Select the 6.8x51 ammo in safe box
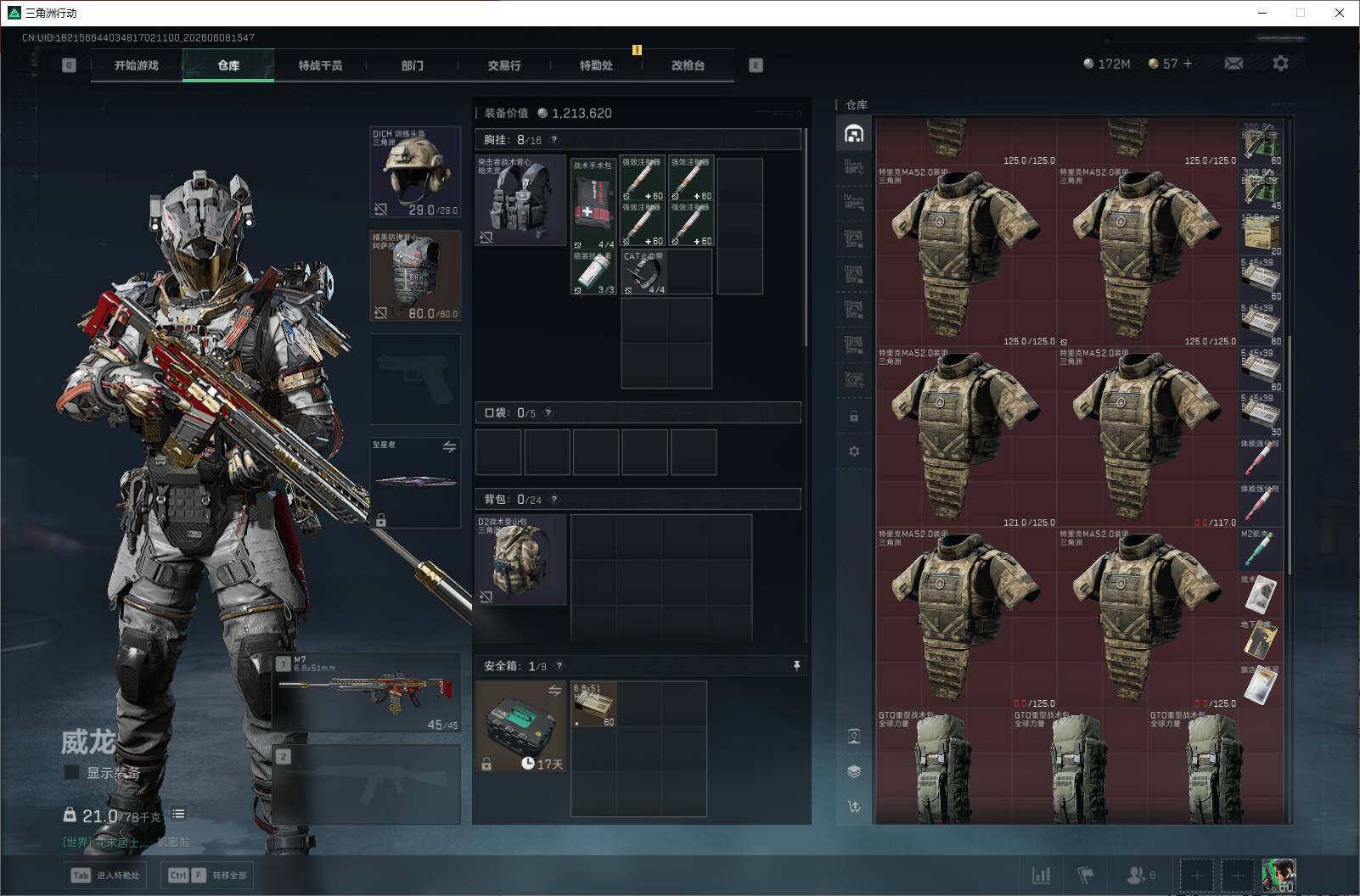The height and width of the screenshot is (896, 1360). point(594,704)
